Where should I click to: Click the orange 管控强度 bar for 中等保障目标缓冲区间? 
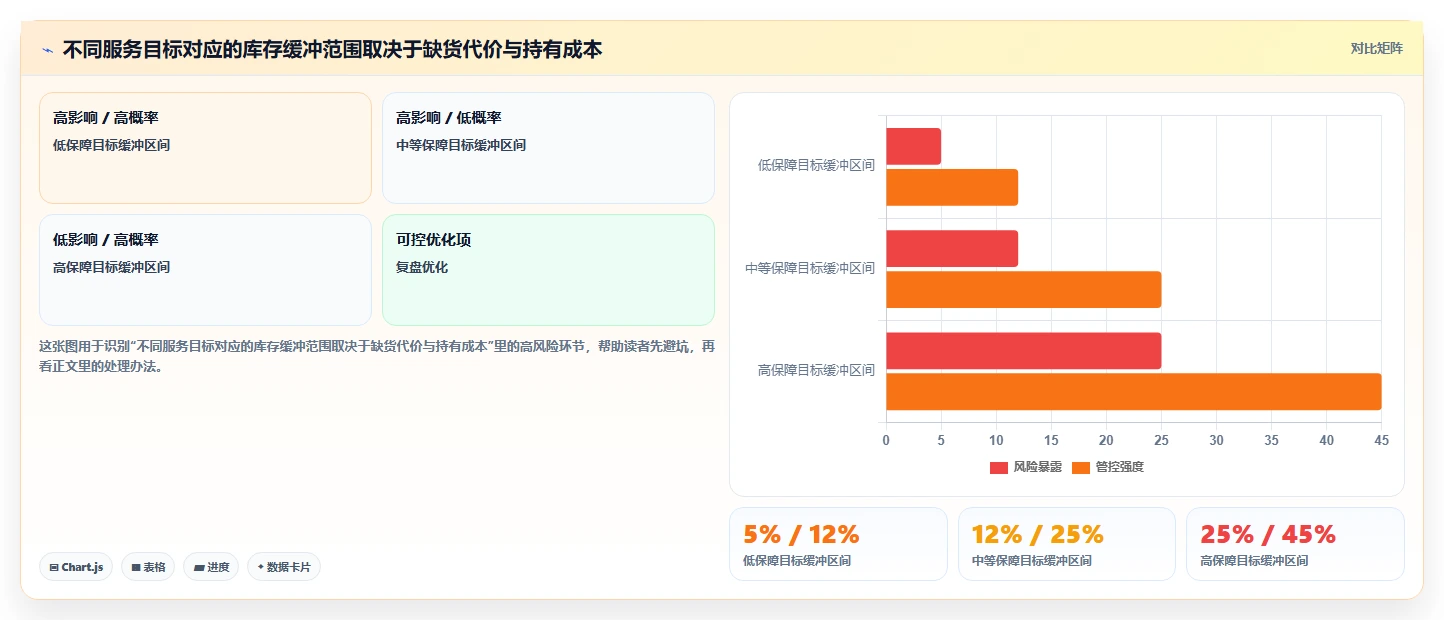coord(1023,290)
